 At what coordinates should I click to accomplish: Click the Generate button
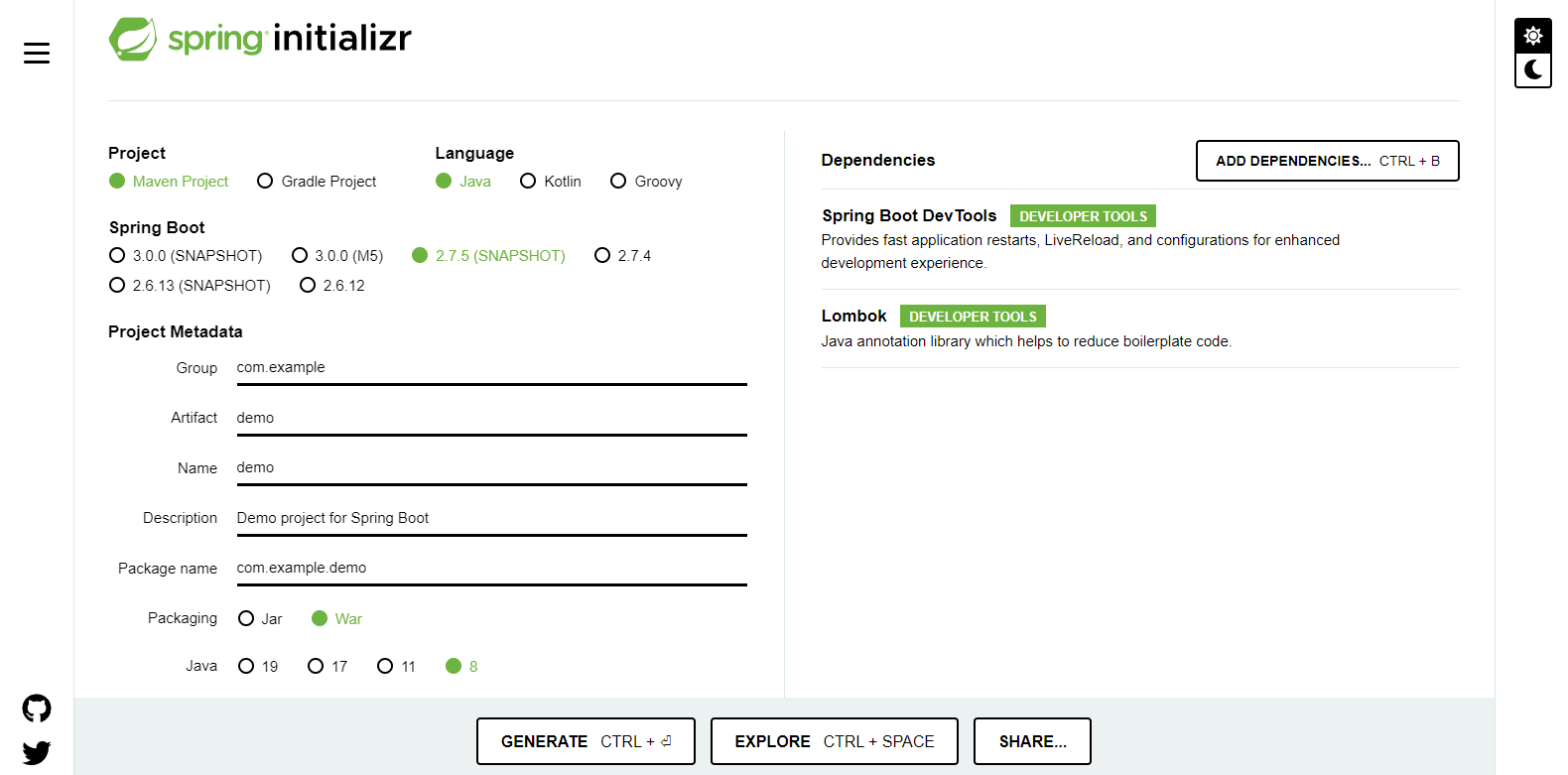pyautogui.click(x=586, y=741)
